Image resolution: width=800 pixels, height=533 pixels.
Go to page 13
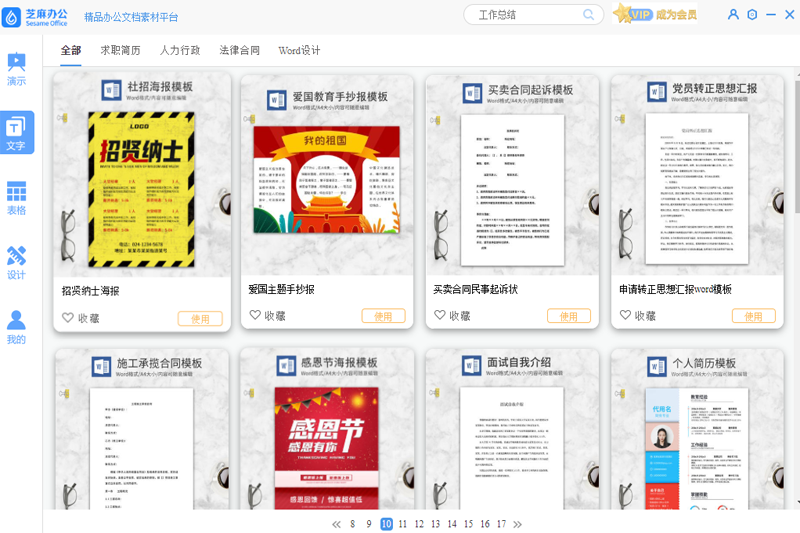pos(435,524)
